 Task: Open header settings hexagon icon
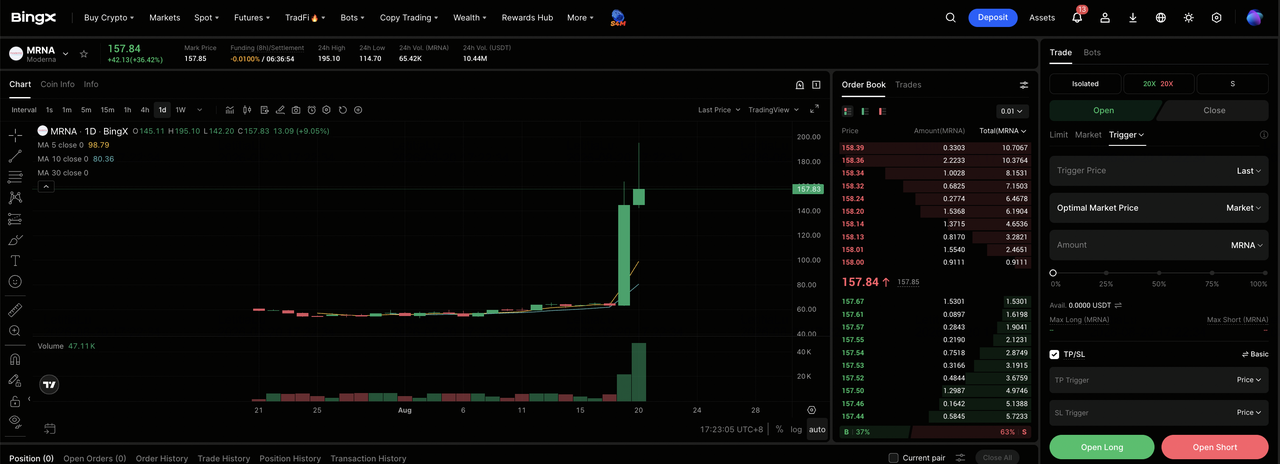click(1217, 17)
